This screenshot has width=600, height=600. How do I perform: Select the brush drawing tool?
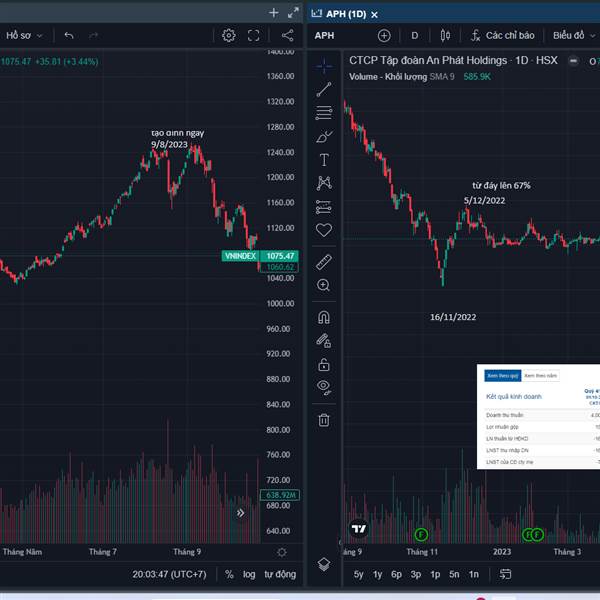324,136
